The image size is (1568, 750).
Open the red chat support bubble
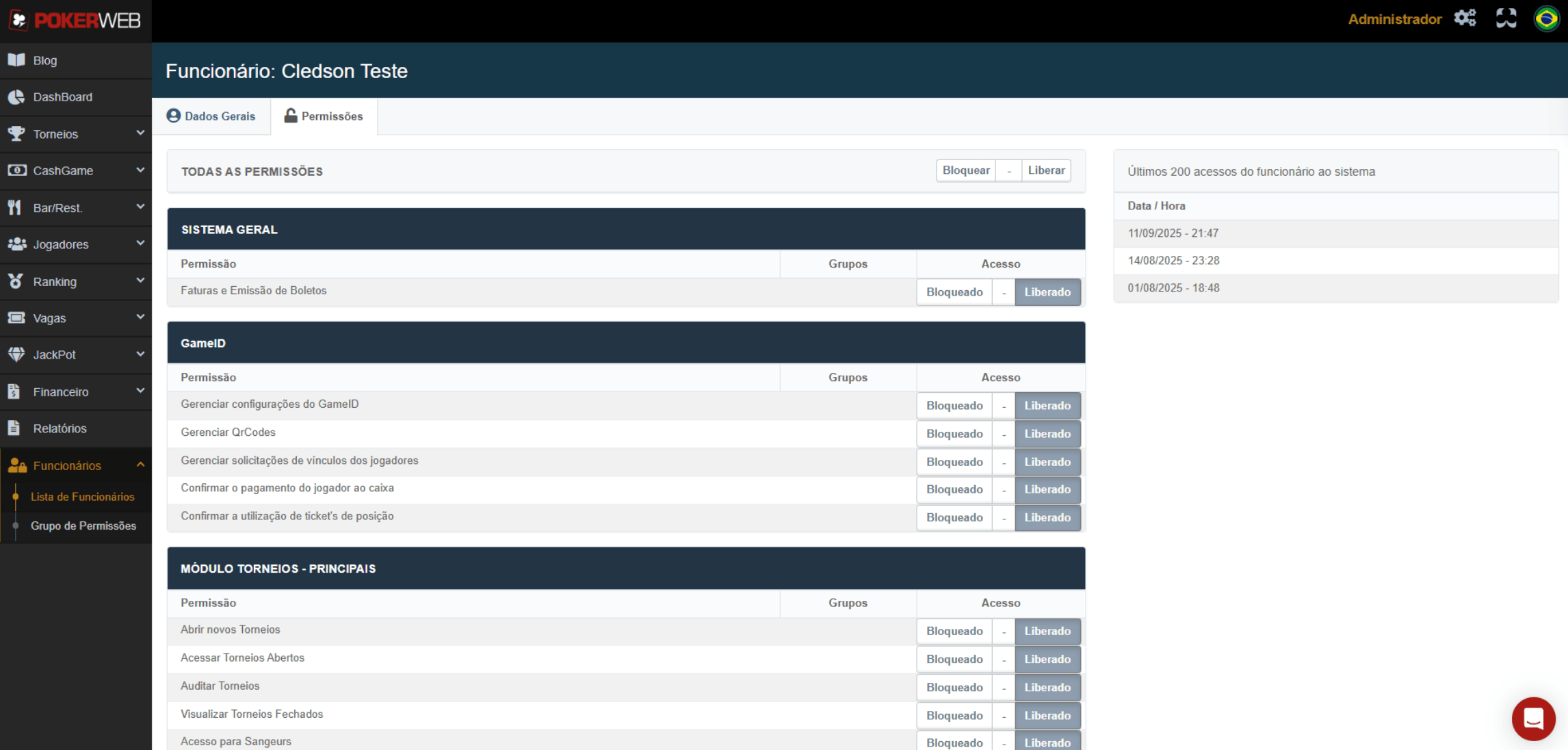(x=1533, y=719)
